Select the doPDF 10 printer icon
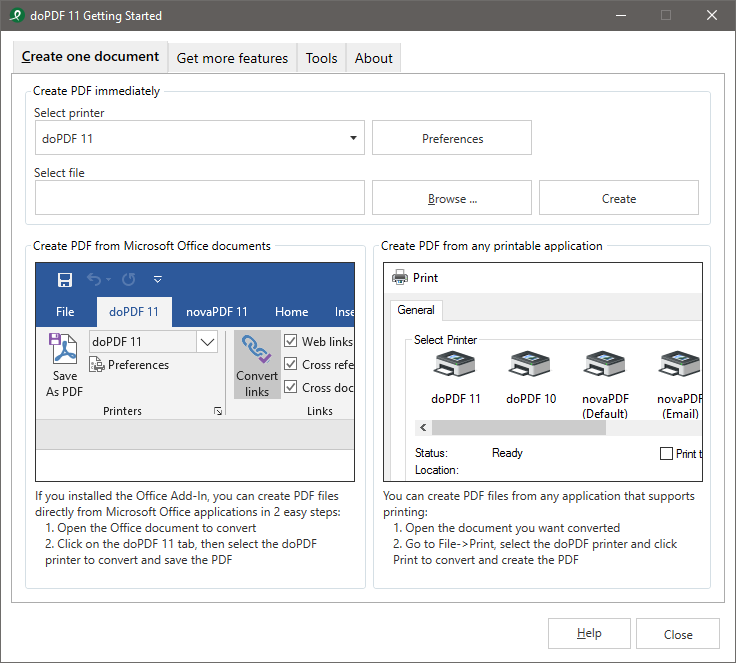Viewport: 736px width, 663px height. [530, 364]
